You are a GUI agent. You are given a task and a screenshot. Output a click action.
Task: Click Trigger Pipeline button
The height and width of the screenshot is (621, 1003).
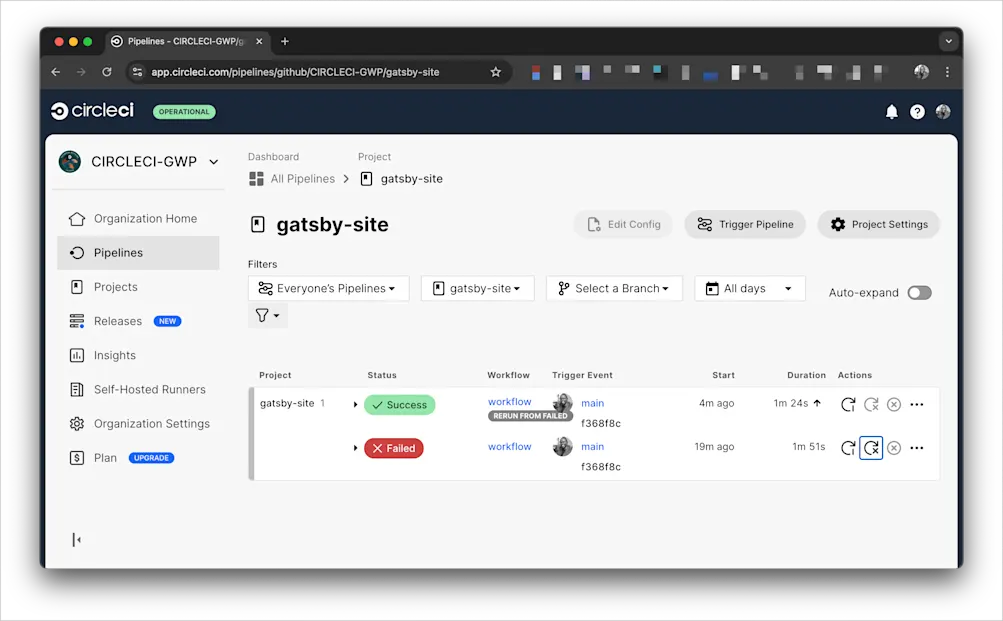click(x=745, y=224)
